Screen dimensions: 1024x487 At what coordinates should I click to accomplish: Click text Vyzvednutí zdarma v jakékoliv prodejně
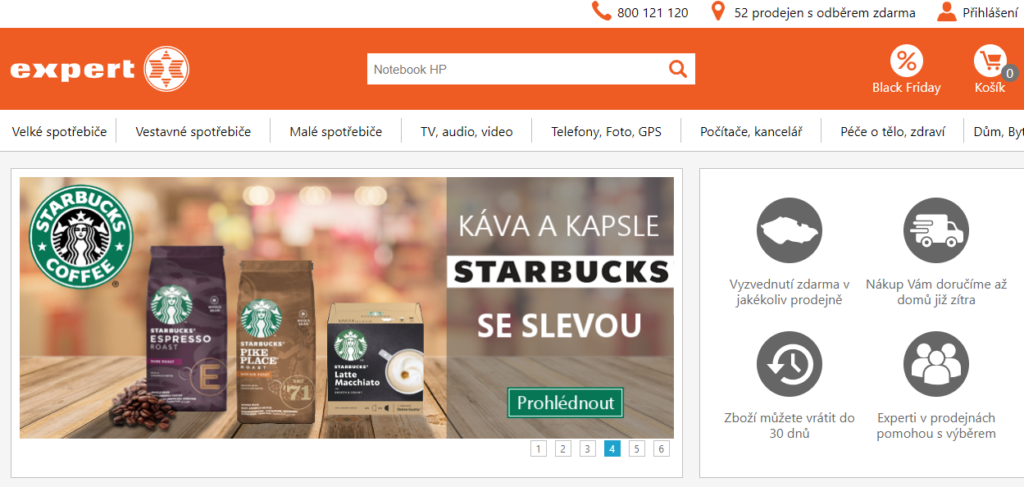tap(790, 292)
